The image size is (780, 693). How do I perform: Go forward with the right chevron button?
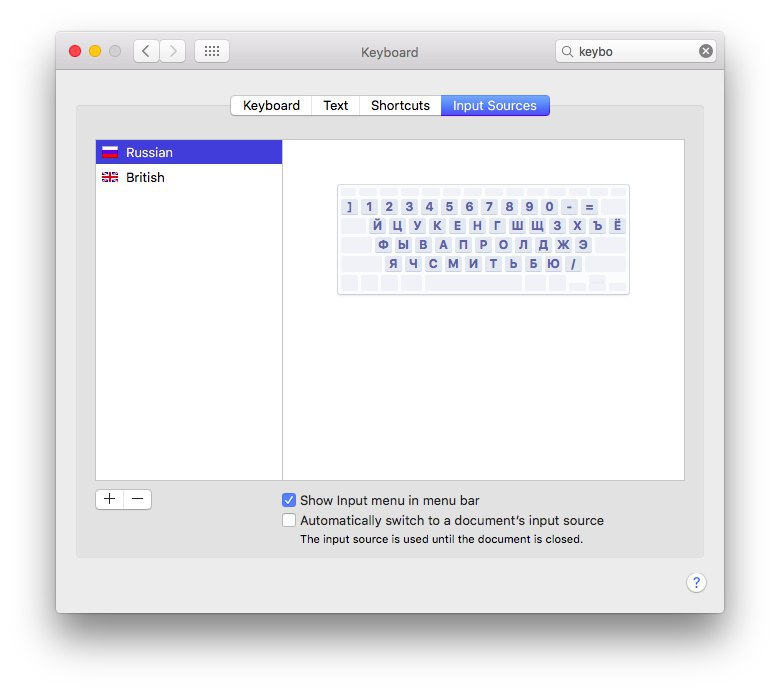173,51
